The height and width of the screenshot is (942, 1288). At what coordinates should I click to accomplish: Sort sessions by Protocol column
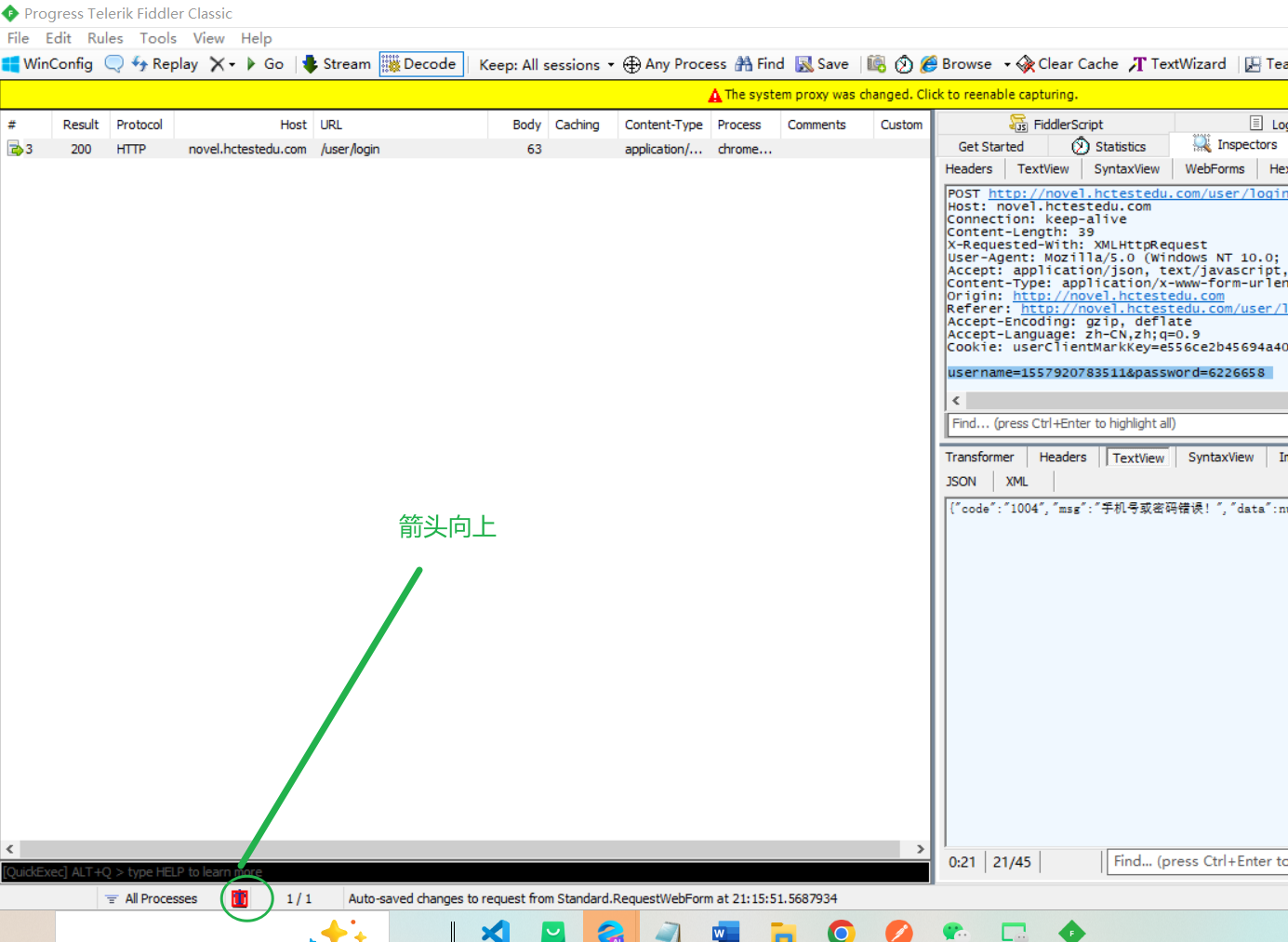click(140, 125)
